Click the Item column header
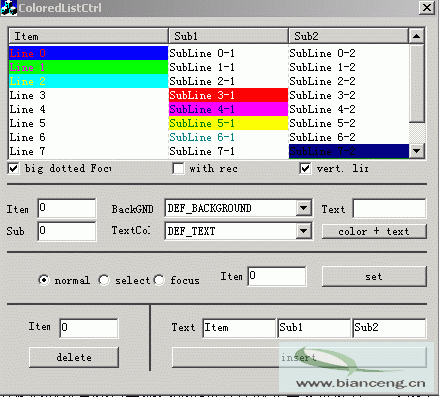This screenshot has height=397, width=439. [x=88, y=36]
